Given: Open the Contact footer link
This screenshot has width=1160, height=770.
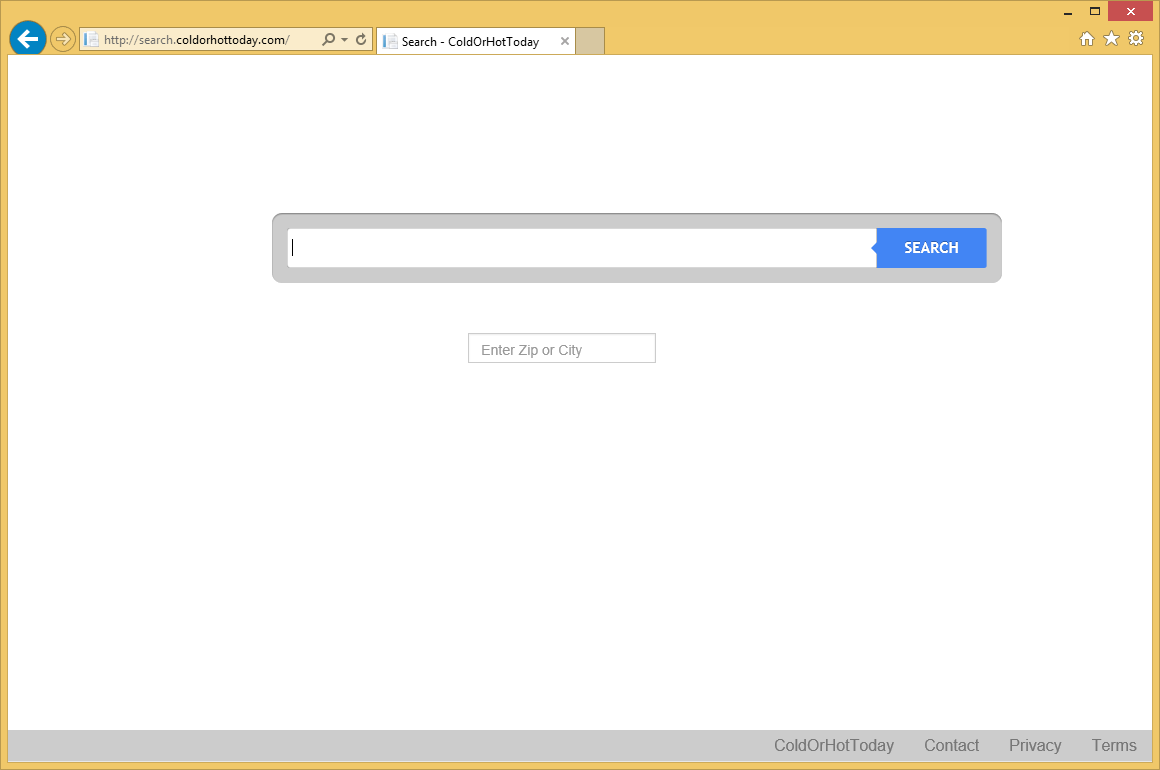Looking at the screenshot, I should tap(951, 745).
